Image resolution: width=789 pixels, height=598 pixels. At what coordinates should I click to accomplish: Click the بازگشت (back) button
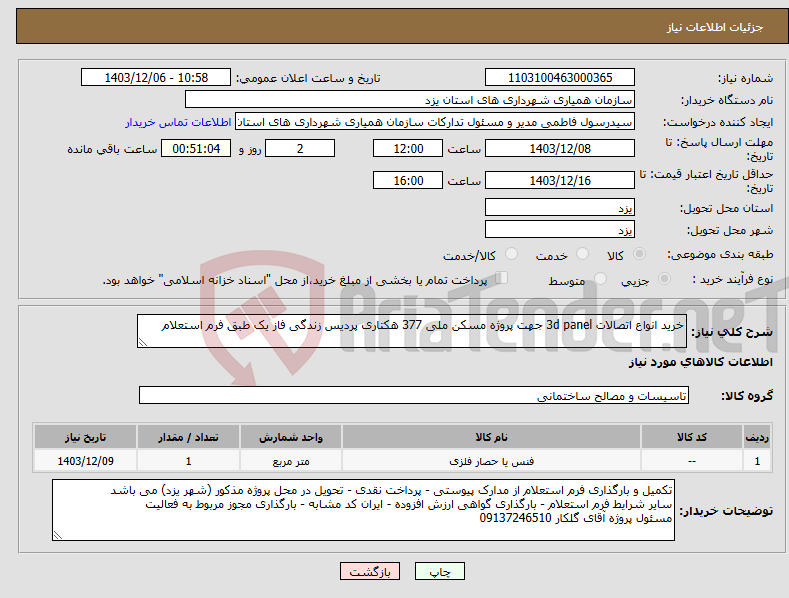click(x=370, y=571)
